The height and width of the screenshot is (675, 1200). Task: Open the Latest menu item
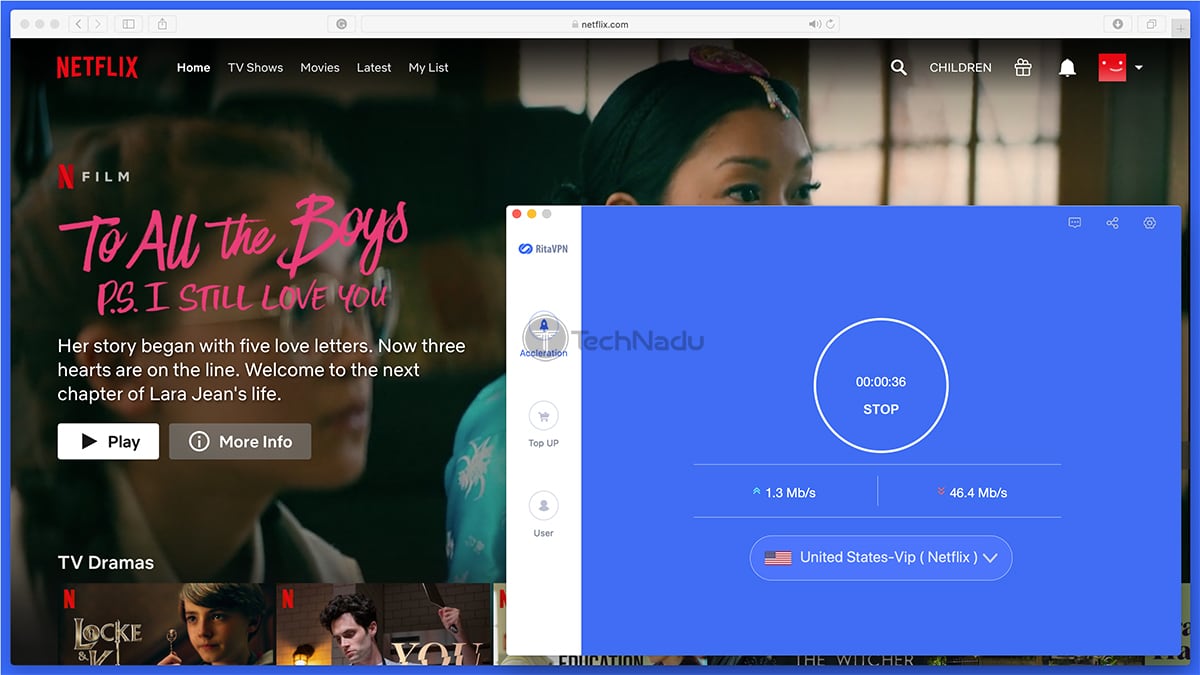click(x=374, y=68)
